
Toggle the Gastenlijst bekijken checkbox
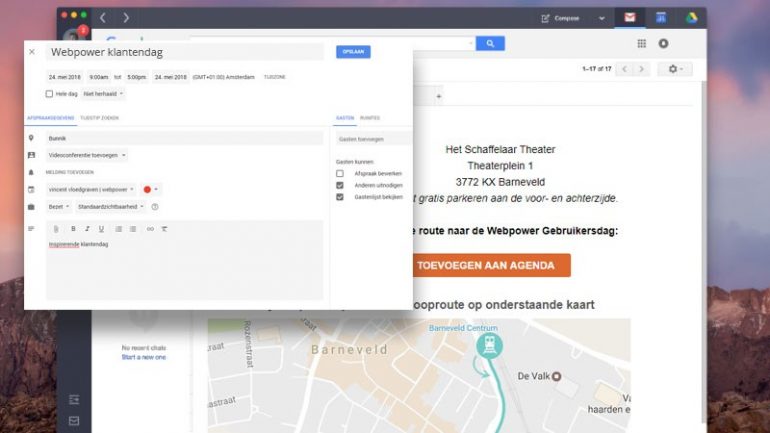click(339, 197)
